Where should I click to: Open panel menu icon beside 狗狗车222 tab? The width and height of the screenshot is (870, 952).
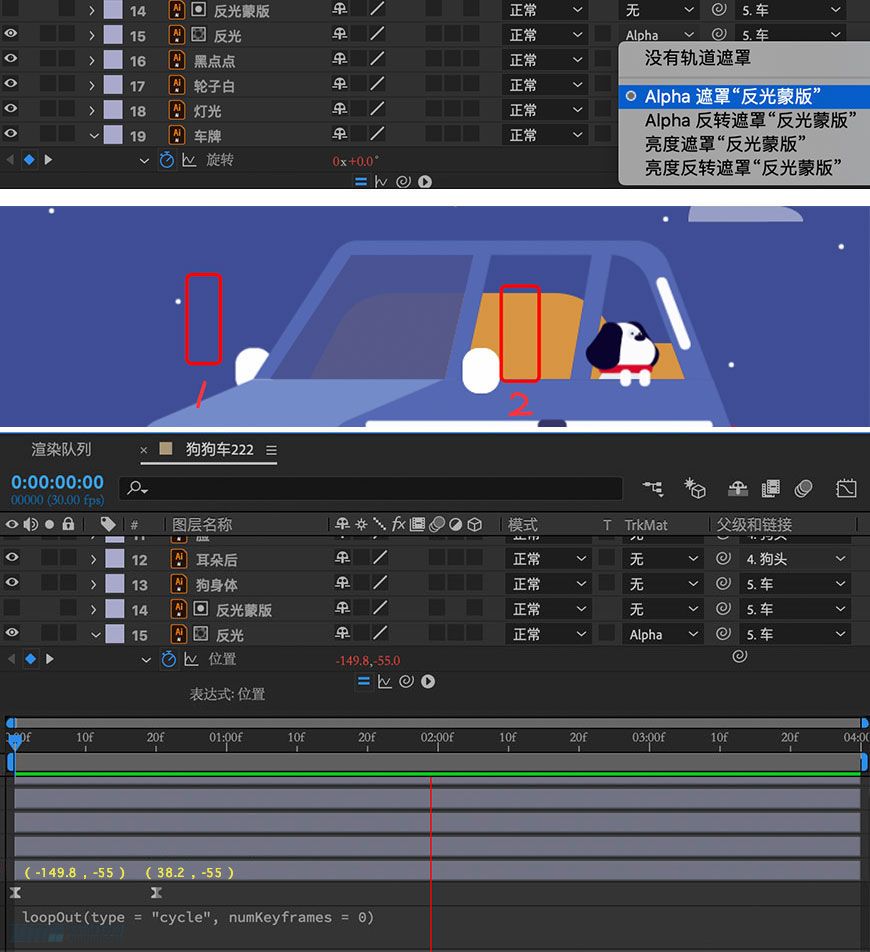pyautogui.click(x=271, y=450)
